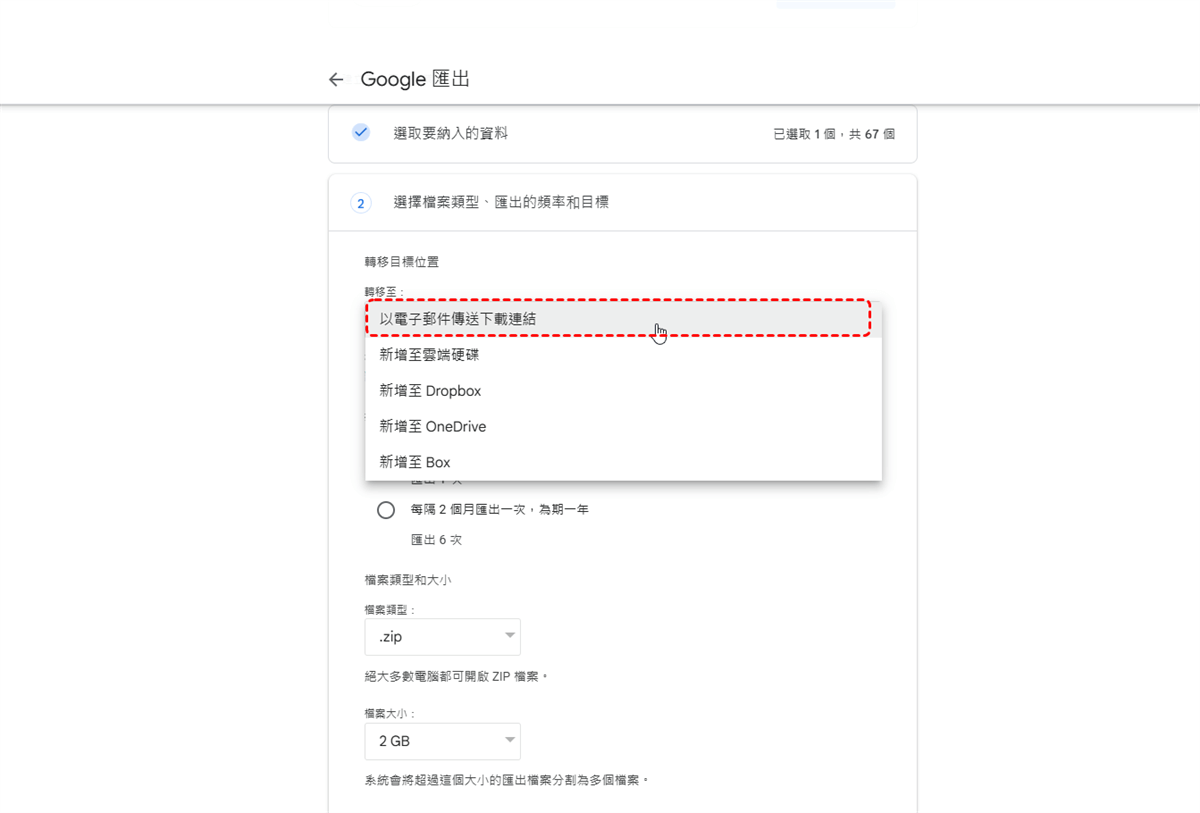Click the 選擇檔案類型、匯出的頻率和目標 header
The height and width of the screenshot is (813, 1200).
(501, 203)
